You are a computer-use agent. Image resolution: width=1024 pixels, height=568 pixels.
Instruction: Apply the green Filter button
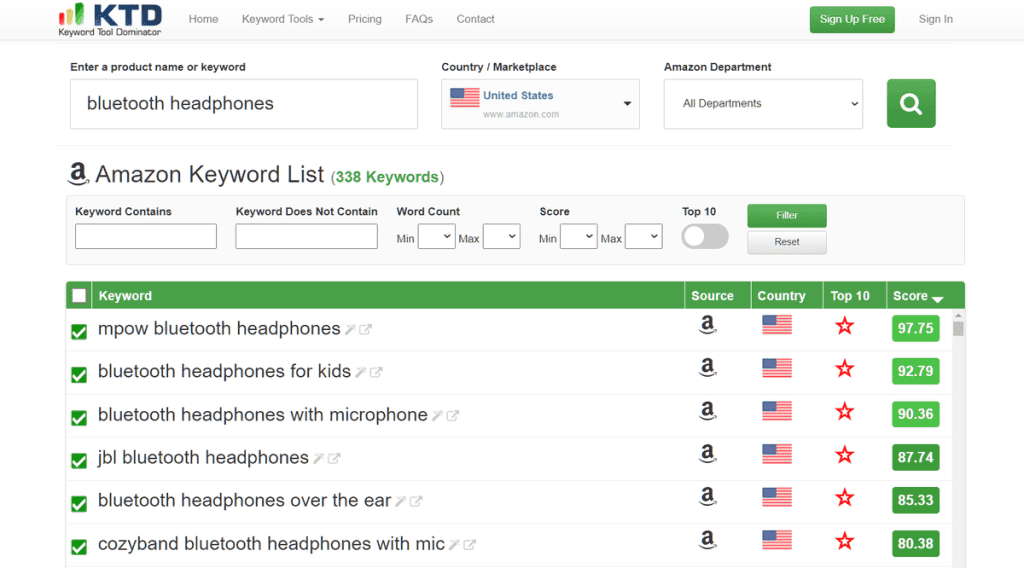(786, 215)
